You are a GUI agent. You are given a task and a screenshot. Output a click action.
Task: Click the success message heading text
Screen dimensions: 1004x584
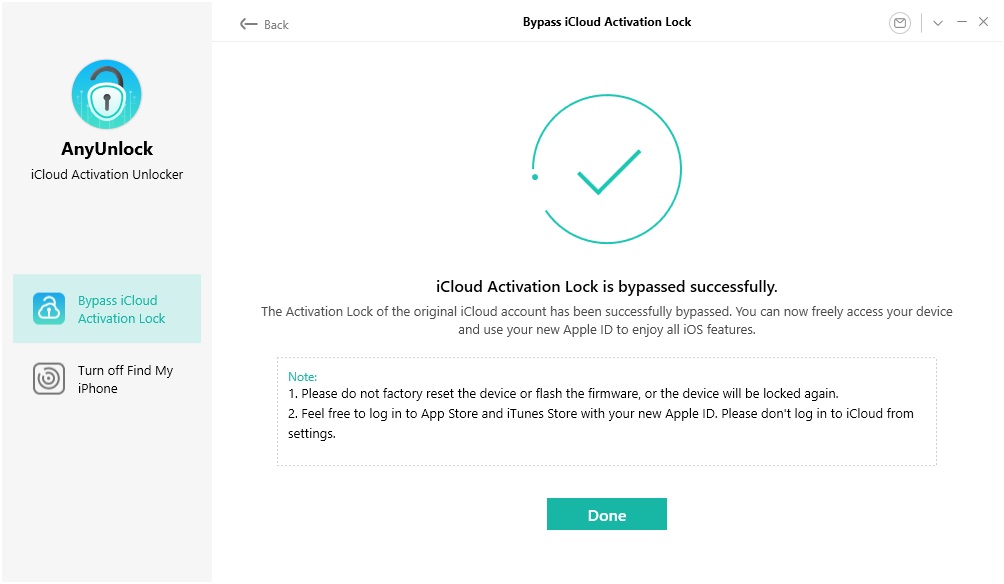[606, 286]
